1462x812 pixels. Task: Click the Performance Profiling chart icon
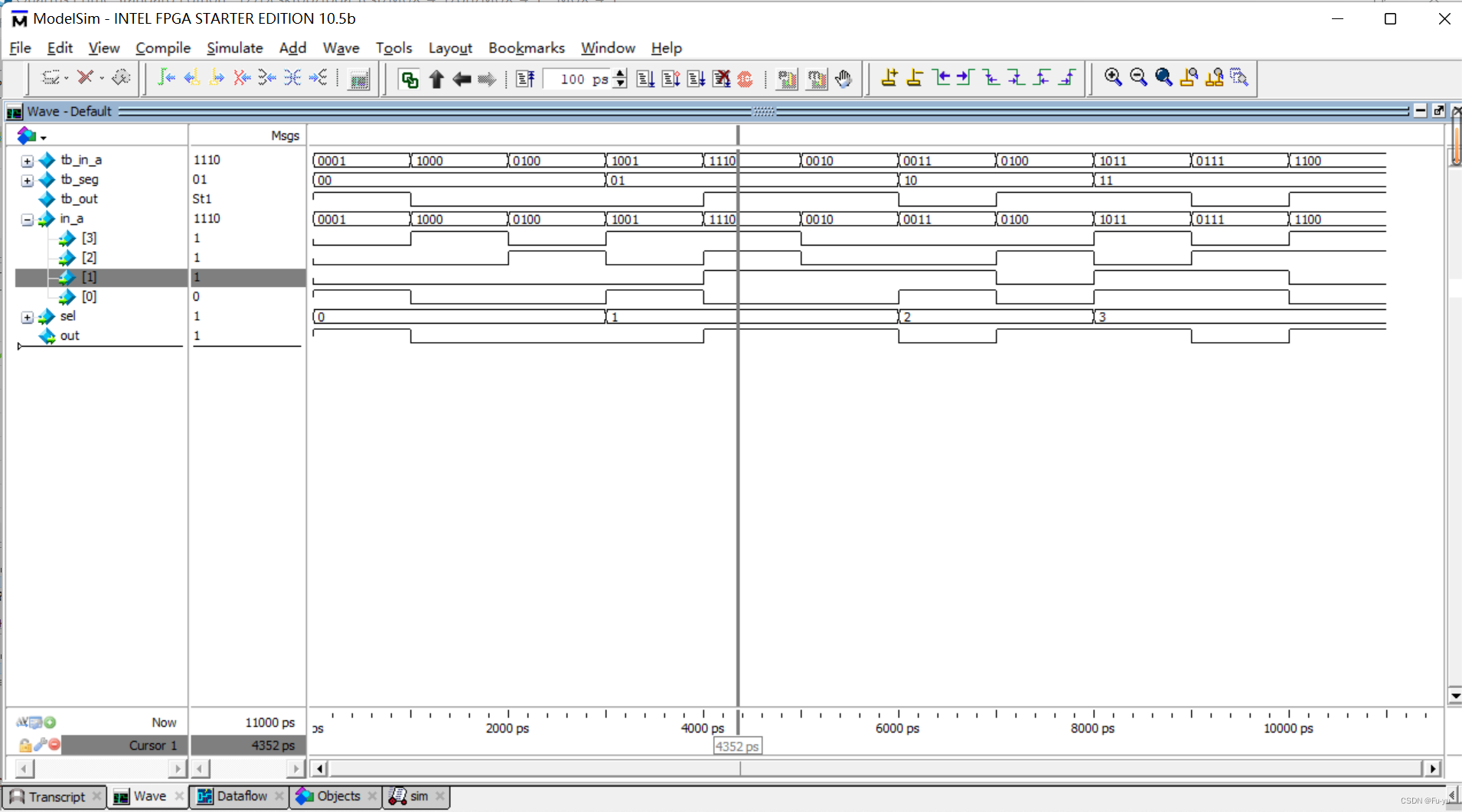(x=787, y=79)
